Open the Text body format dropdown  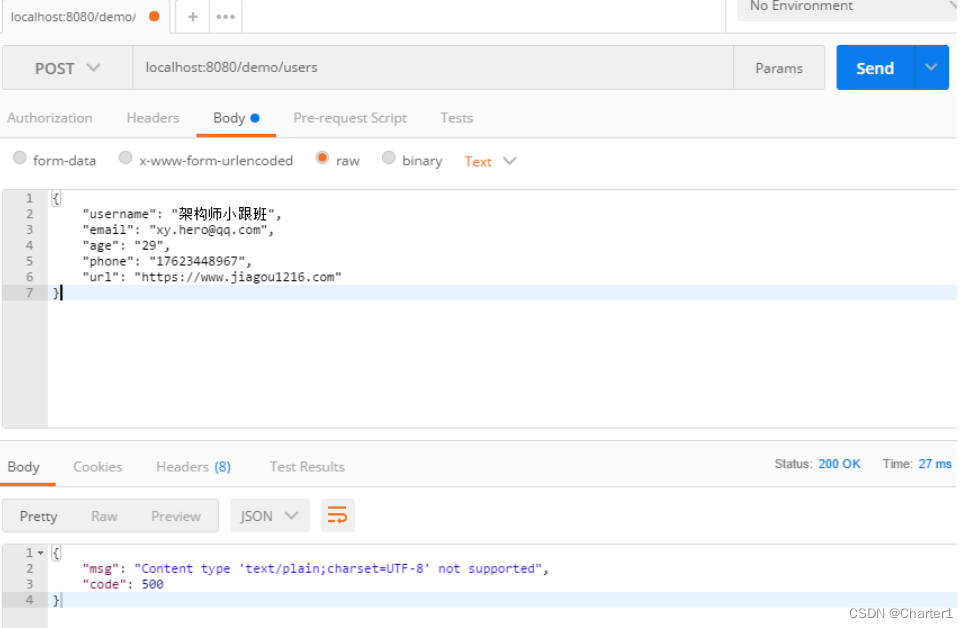pos(490,160)
